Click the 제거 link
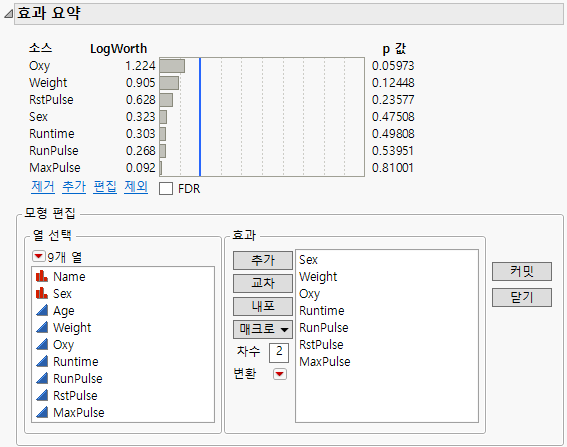Viewport: 567px width, 447px height. pos(43,187)
